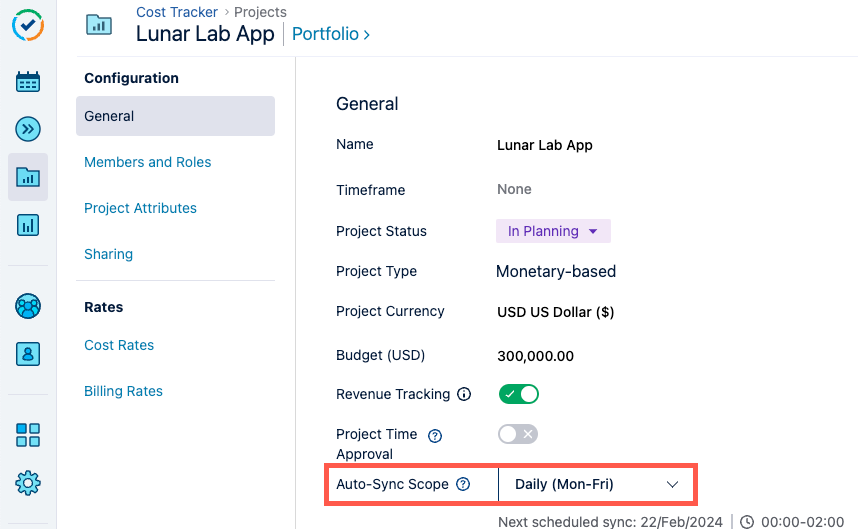858x529 pixels.
Task: Click the Auto-Sync Scope help icon
Action: [x=463, y=484]
